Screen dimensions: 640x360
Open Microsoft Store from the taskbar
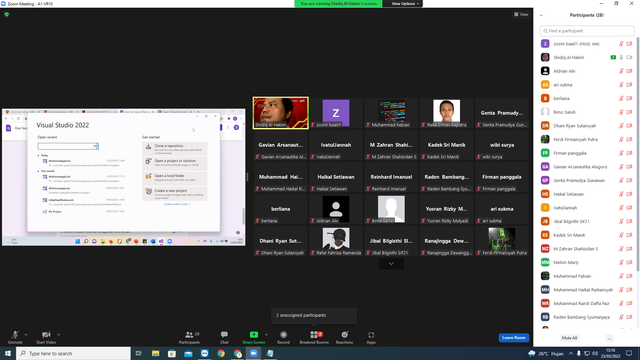point(172,353)
